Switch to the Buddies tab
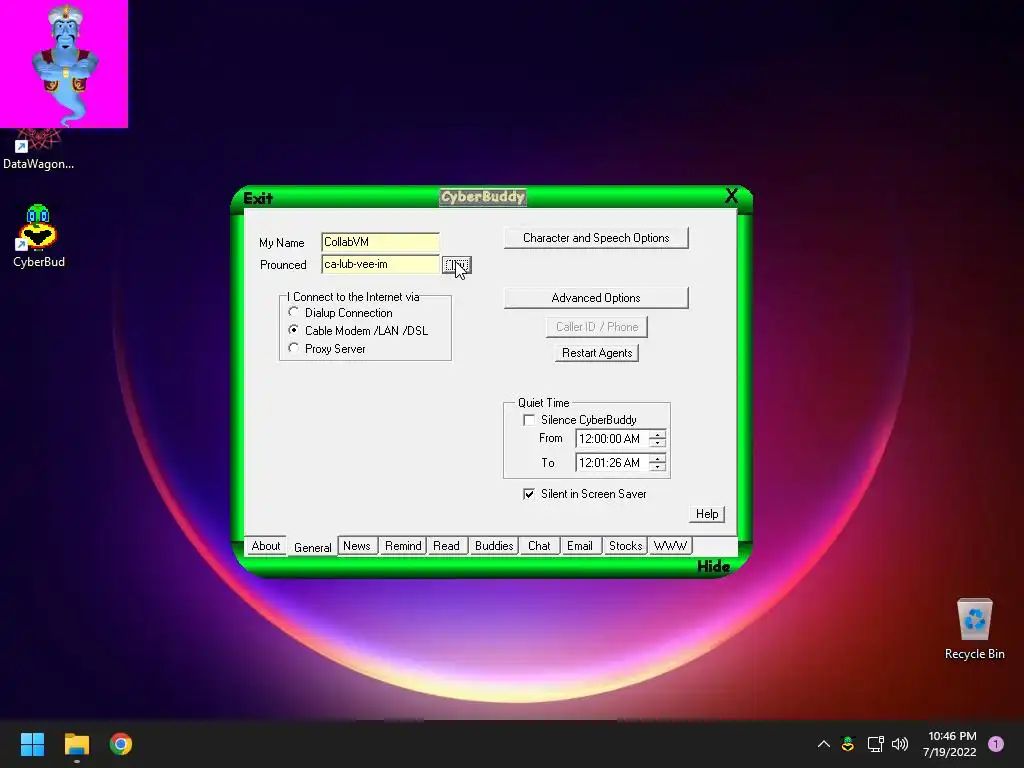The width and height of the screenshot is (1024, 768). (x=494, y=546)
